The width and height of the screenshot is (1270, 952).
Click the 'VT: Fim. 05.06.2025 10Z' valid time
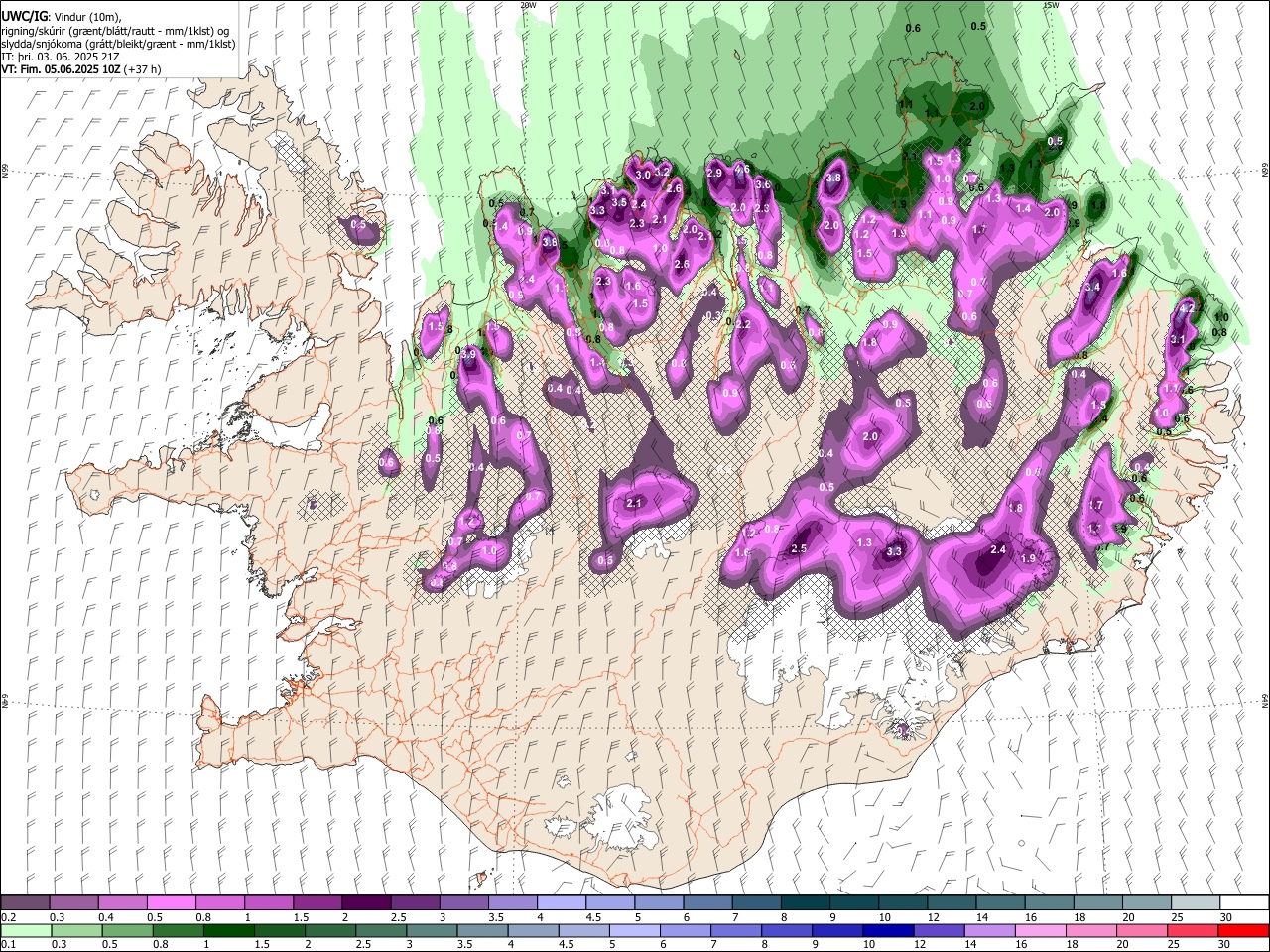pyautogui.click(x=62, y=69)
